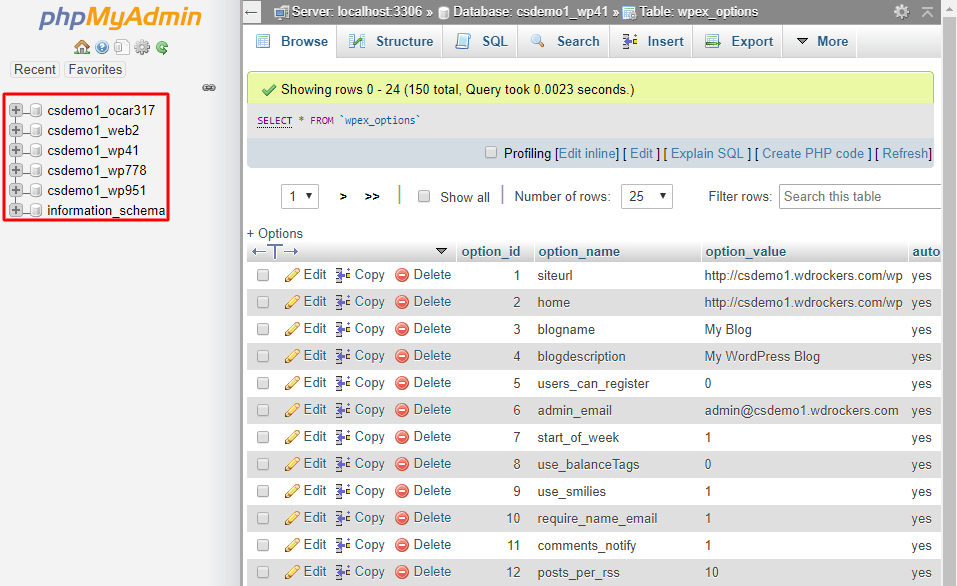
Task: Expand the csdemo1_web2 database tree node
Action: click(x=16, y=130)
